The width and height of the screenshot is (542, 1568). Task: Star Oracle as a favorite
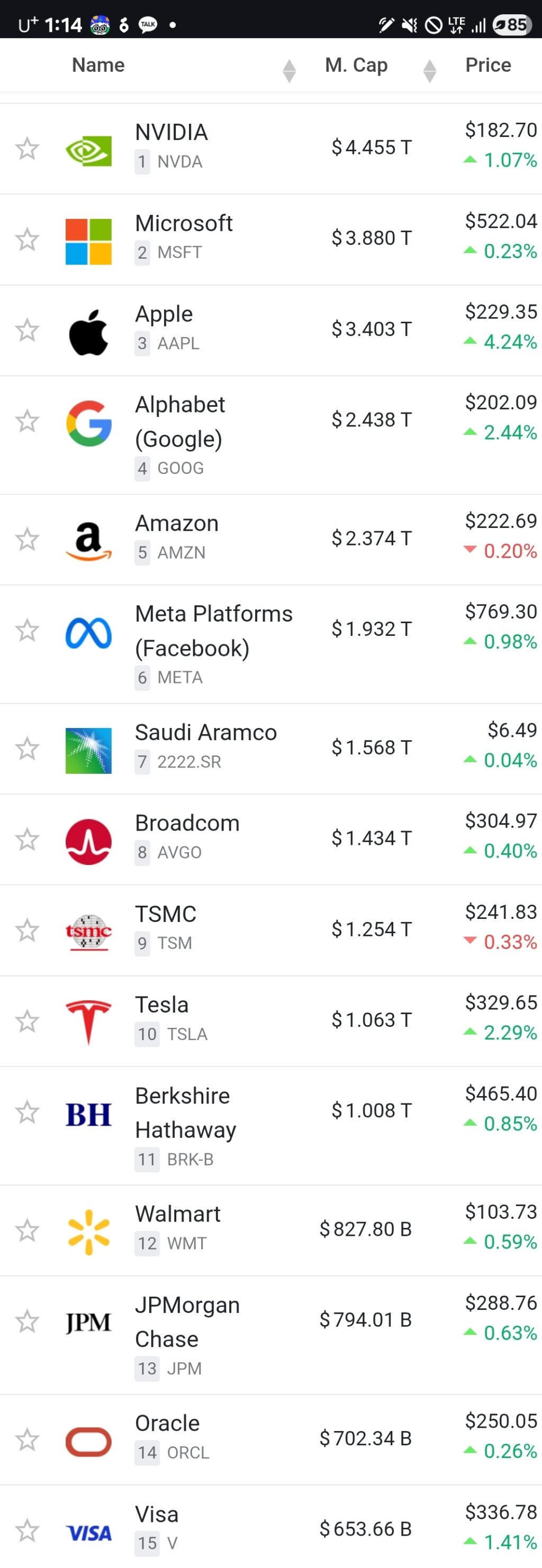pyautogui.click(x=28, y=1440)
